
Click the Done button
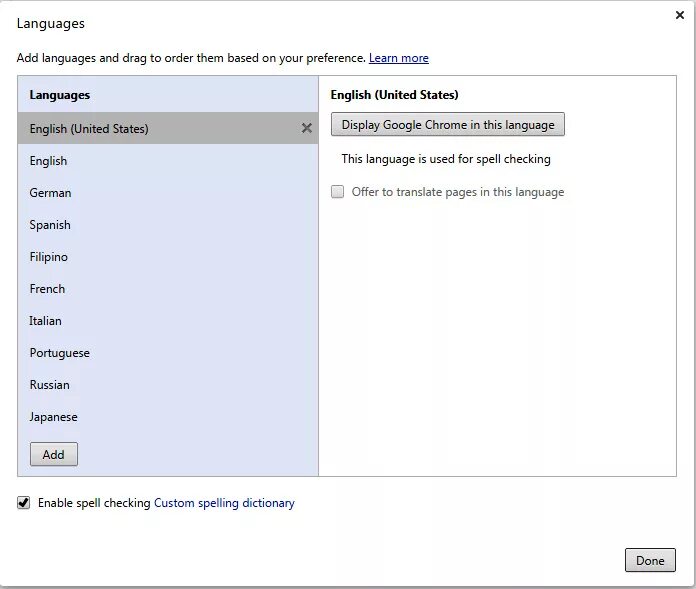coord(650,560)
